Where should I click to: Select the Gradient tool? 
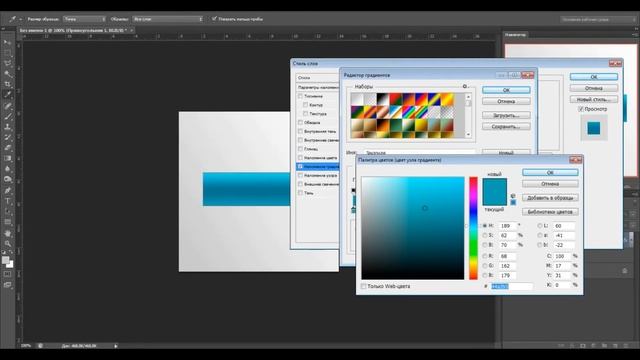pyautogui.click(x=7, y=158)
